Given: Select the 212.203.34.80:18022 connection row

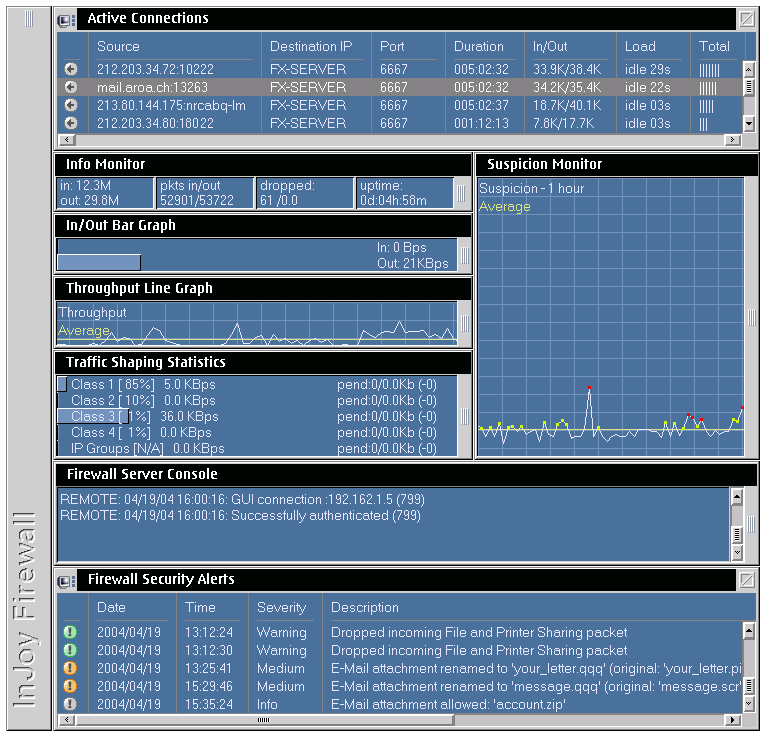Looking at the screenshot, I should tap(400, 123).
